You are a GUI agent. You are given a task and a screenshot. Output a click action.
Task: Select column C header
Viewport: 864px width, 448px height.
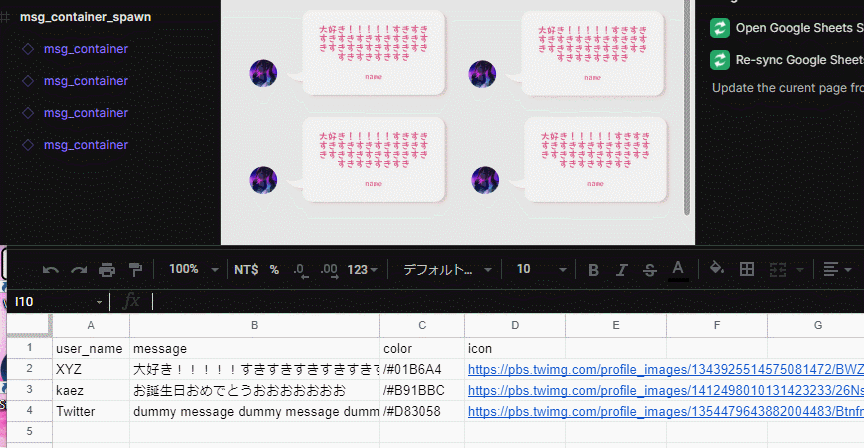422,325
